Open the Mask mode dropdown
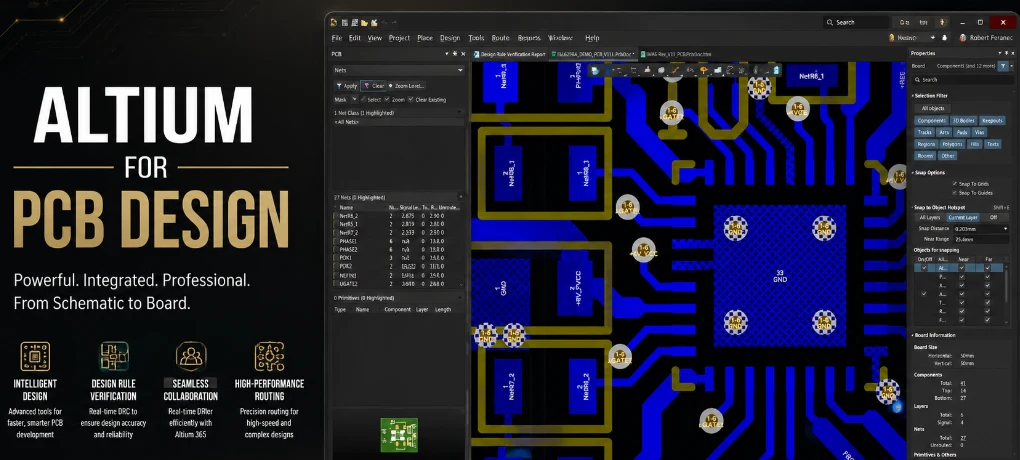Screen dimensions: 1020x460 tap(355, 100)
